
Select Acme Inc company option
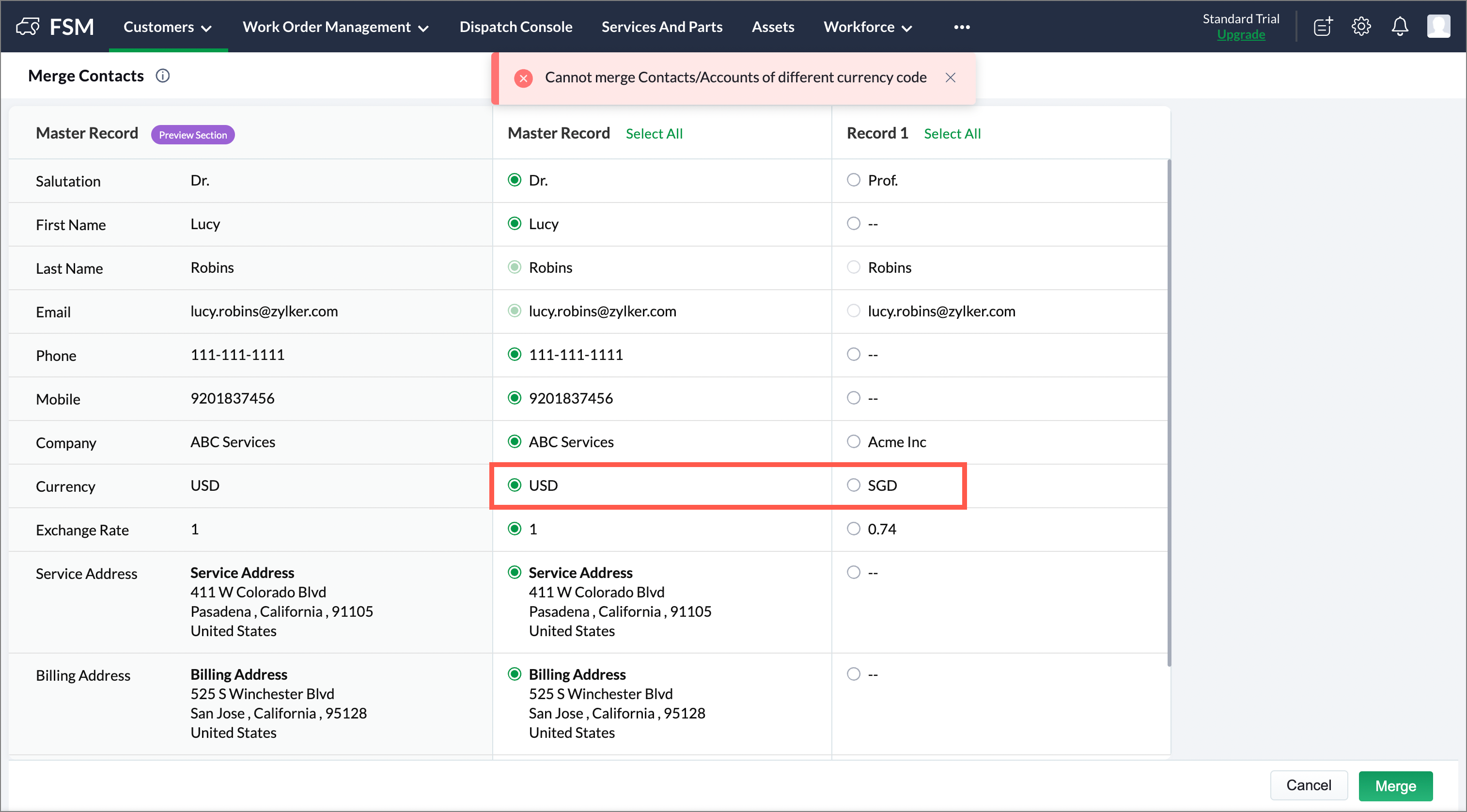(853, 441)
